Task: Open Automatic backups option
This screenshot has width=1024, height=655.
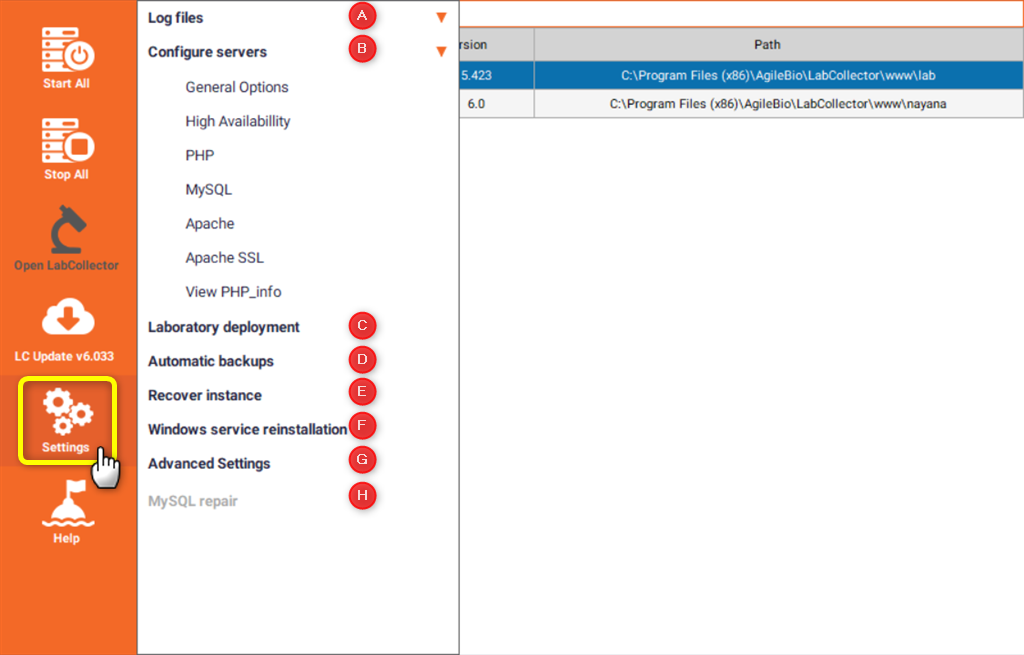Action: 210,361
